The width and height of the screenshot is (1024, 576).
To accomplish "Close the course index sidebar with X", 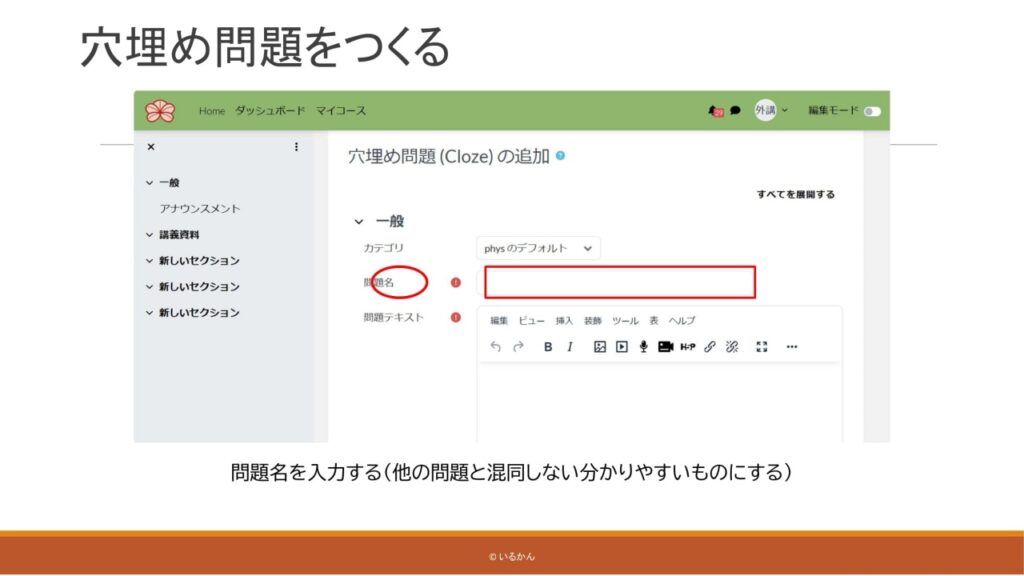I will [x=151, y=147].
